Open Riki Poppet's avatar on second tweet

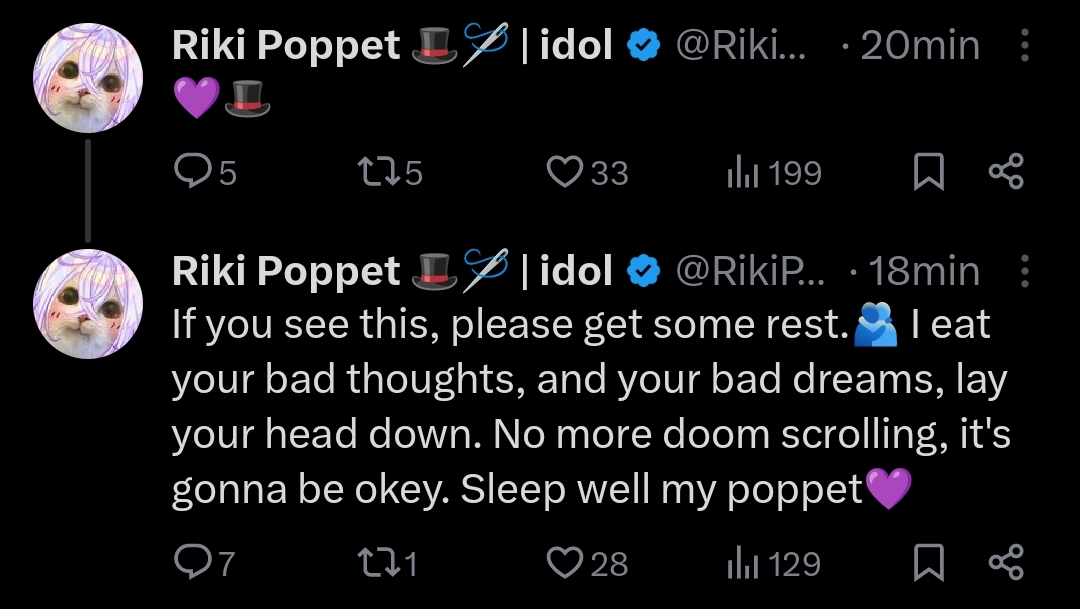[88, 304]
